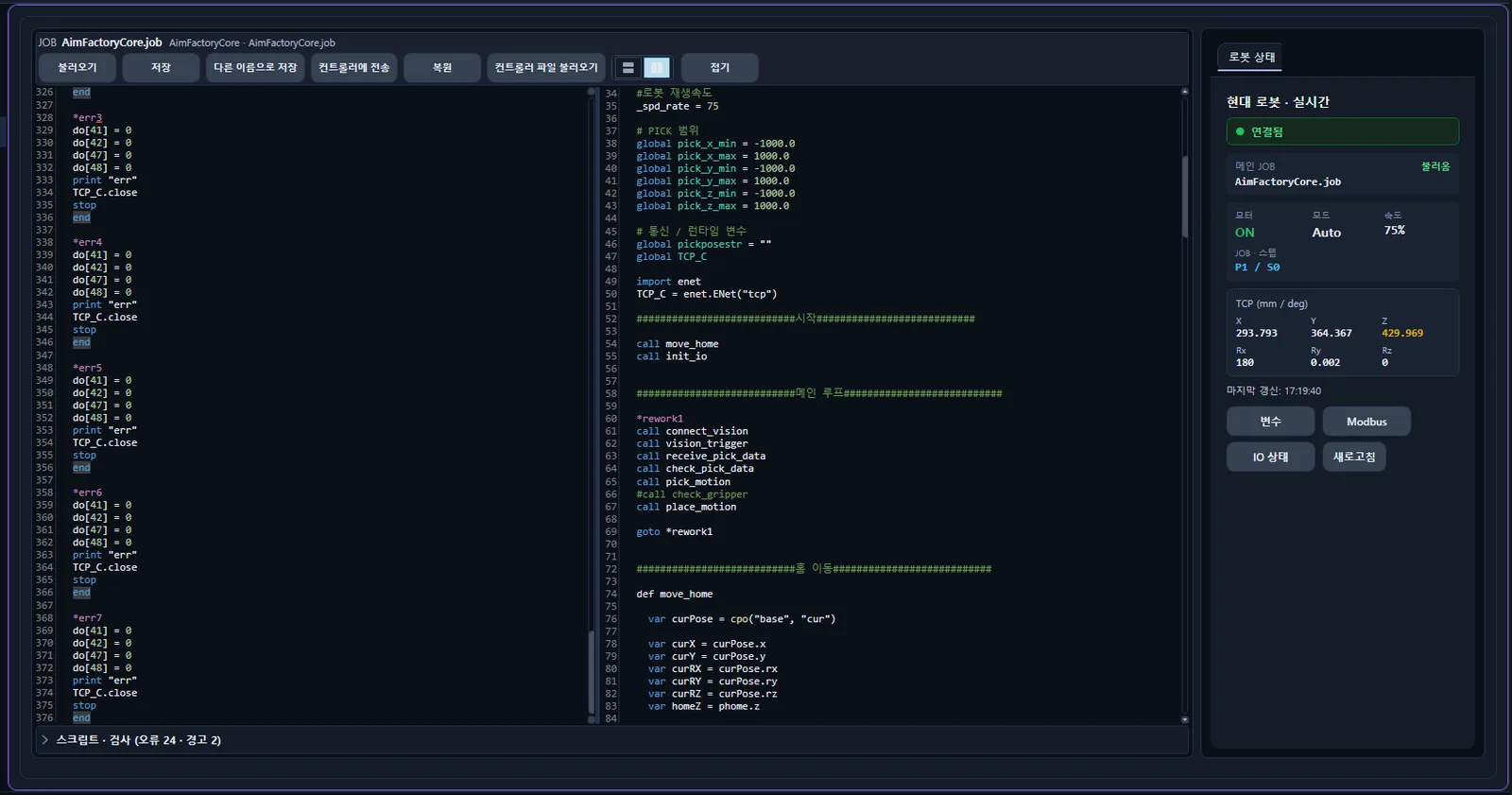1512x795 pixels.
Task: Choose 다른 이름으로 저장
Action: [255, 68]
